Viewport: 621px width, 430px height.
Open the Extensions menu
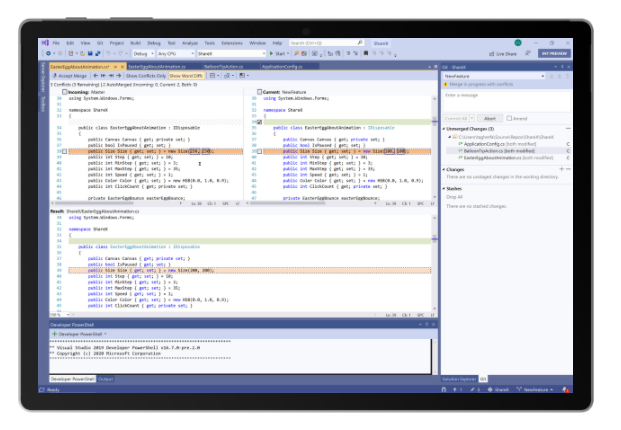[x=232, y=43]
